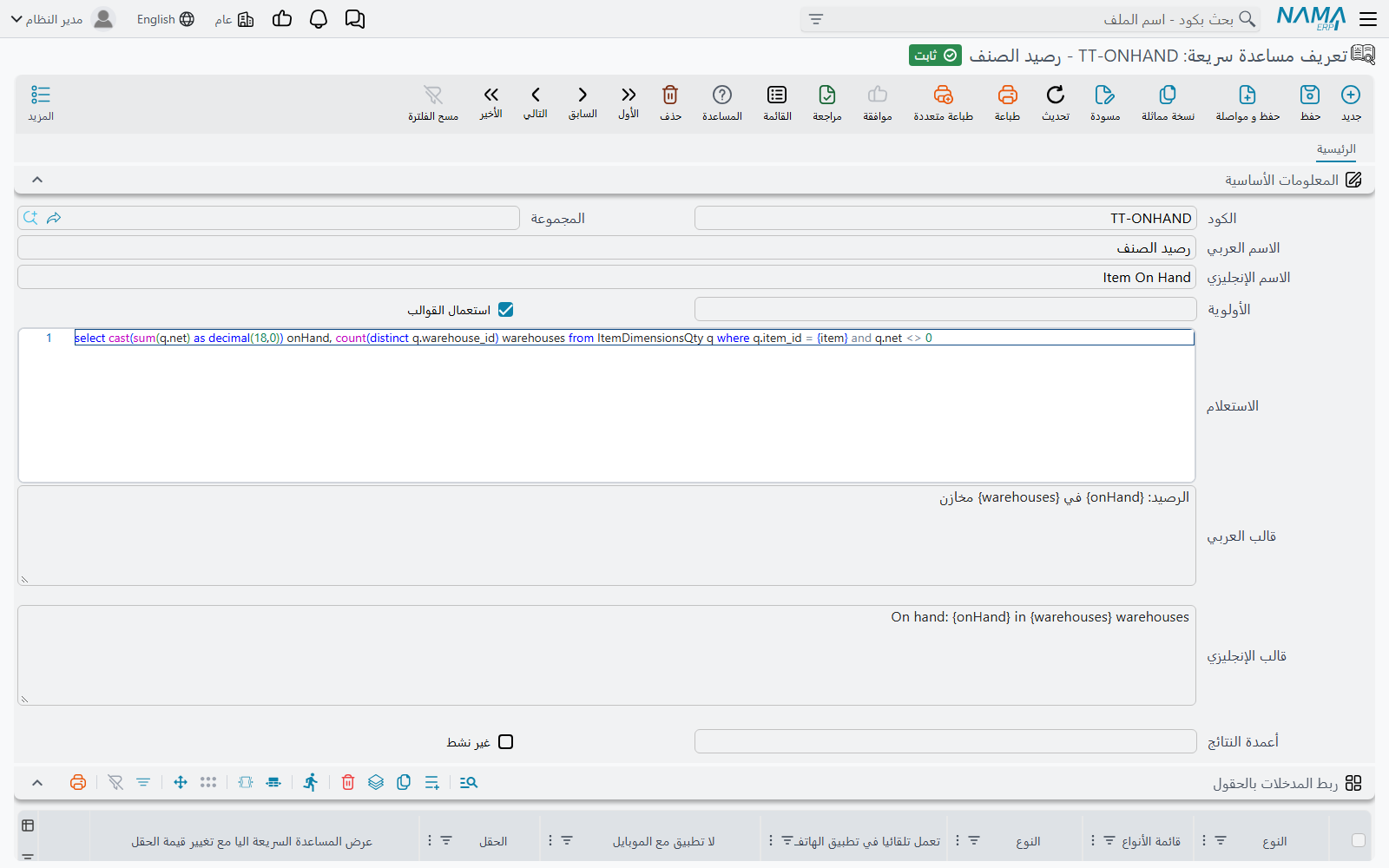The height and width of the screenshot is (868, 1389).
Task: Open the column menu for قائمة الأنواع
Action: 1093,840
